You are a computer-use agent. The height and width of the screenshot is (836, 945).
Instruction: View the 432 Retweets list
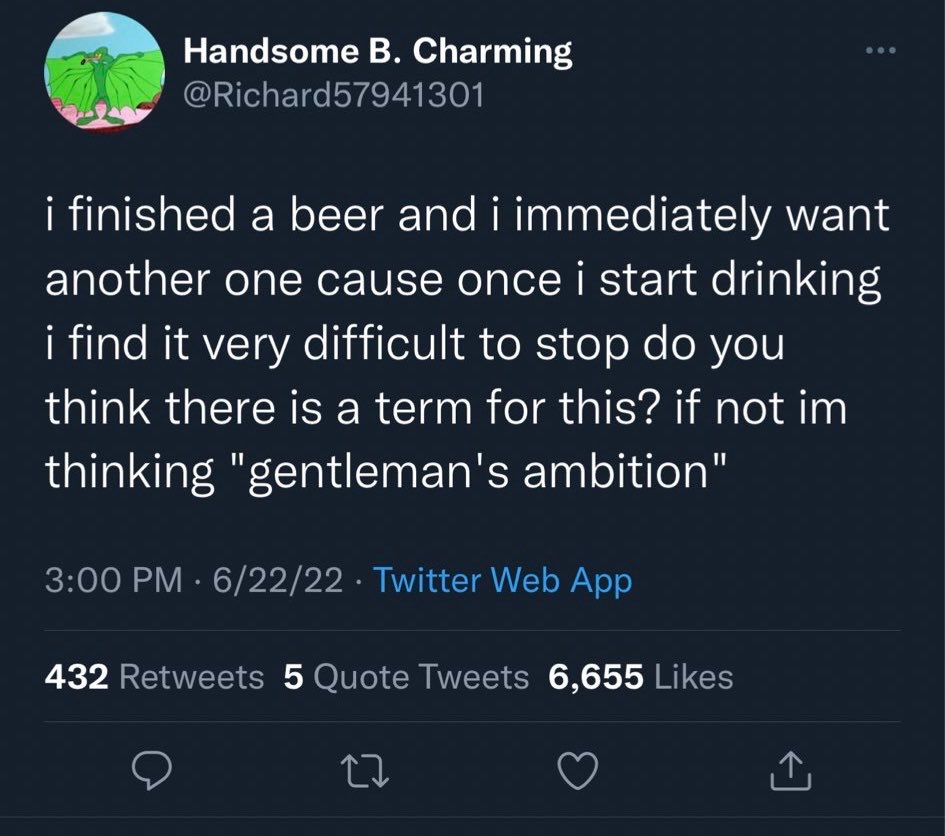(154, 676)
